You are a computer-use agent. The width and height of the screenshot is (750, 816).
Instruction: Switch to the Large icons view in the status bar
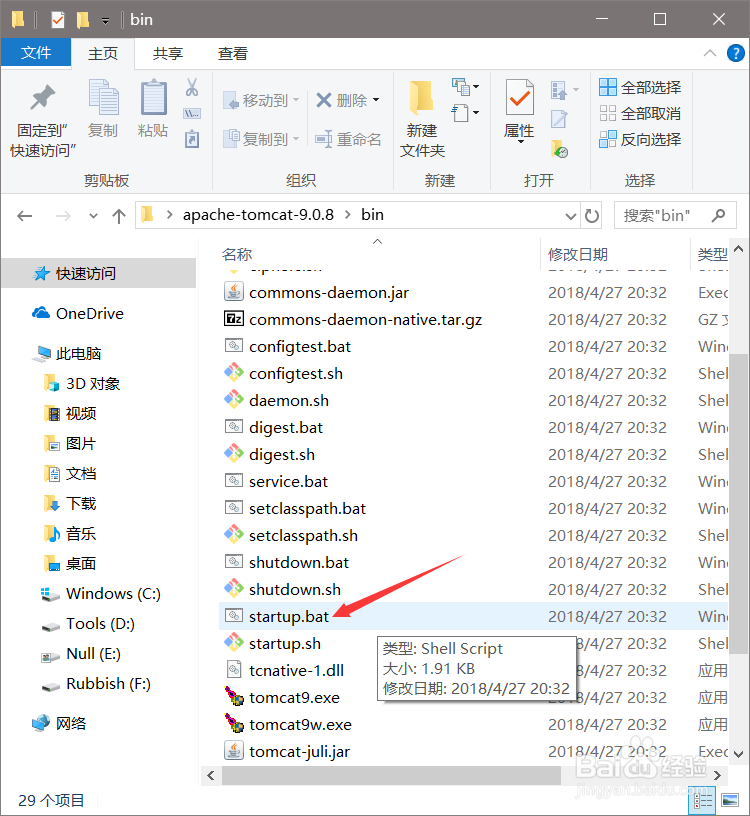pyautogui.click(x=730, y=800)
